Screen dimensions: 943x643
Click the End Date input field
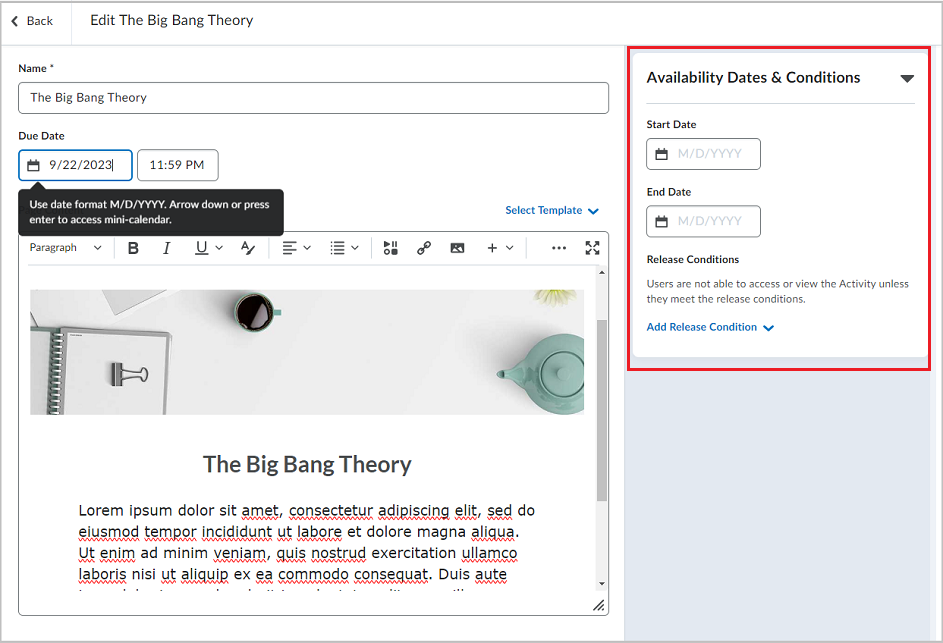click(703, 221)
